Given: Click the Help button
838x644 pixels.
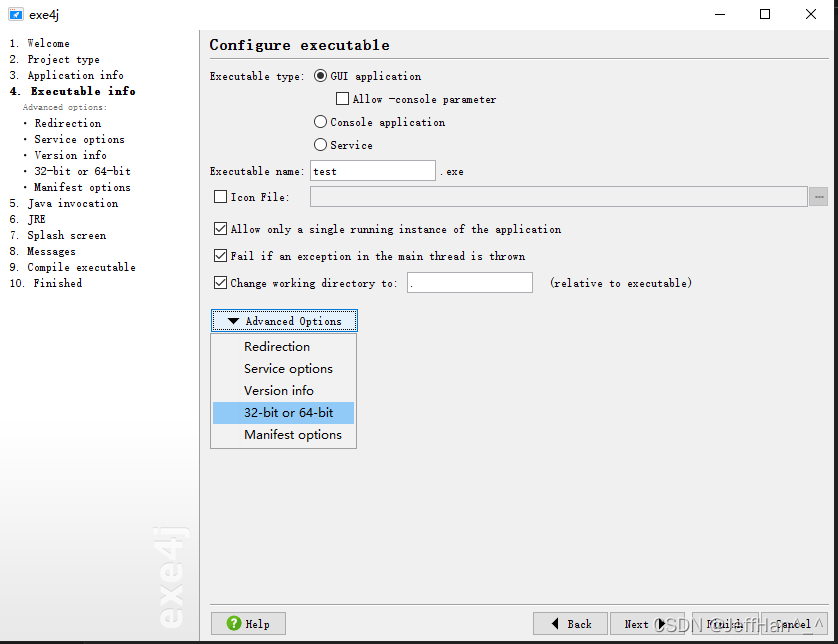Looking at the screenshot, I should pyautogui.click(x=248, y=624).
